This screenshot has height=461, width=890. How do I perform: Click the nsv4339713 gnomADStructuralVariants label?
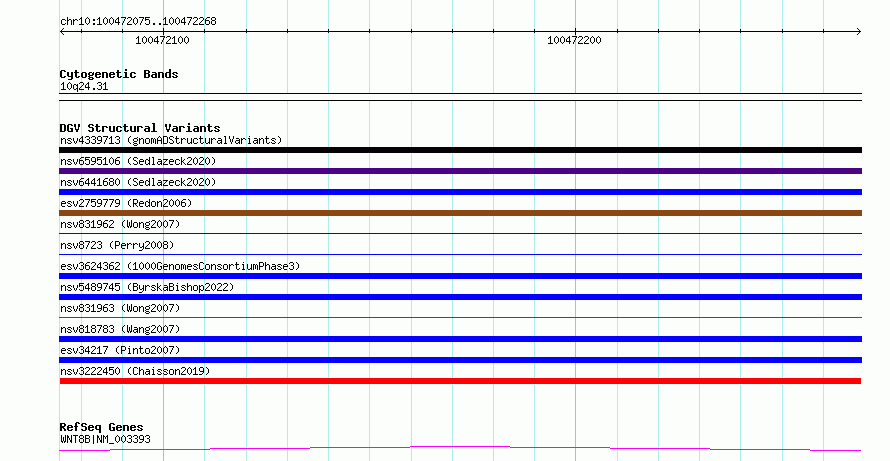click(171, 140)
